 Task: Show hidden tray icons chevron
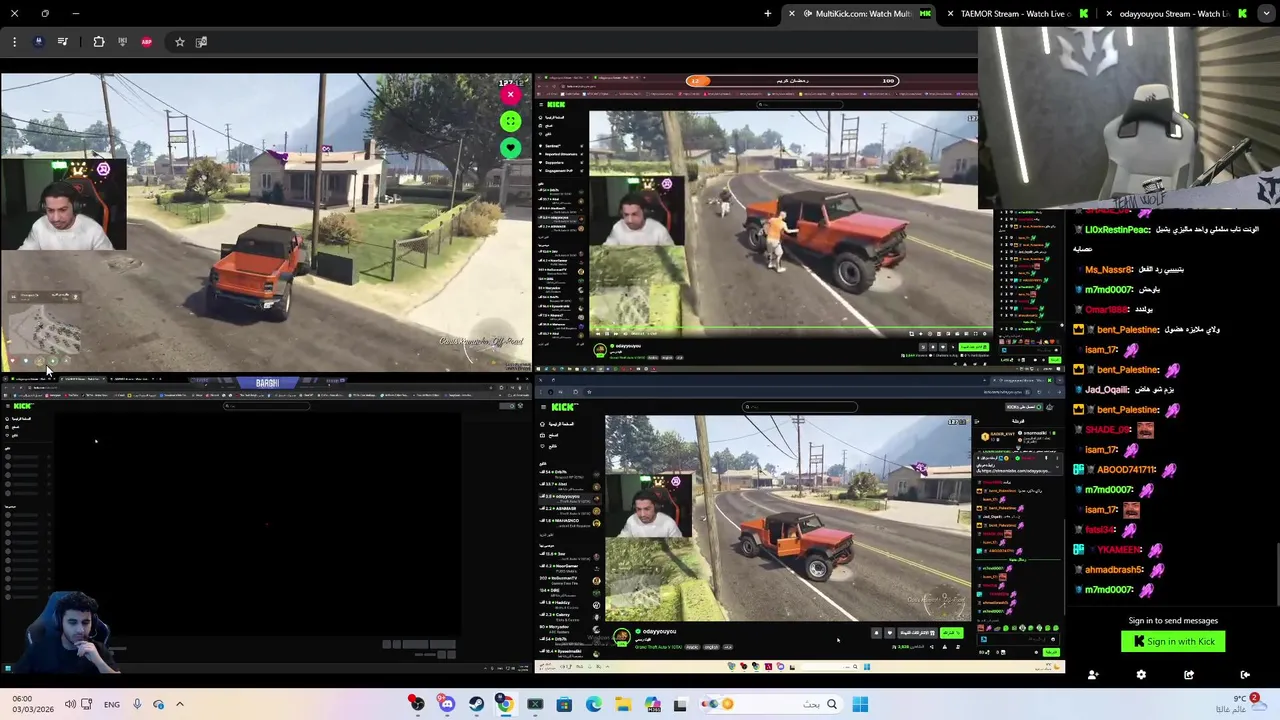(180, 705)
